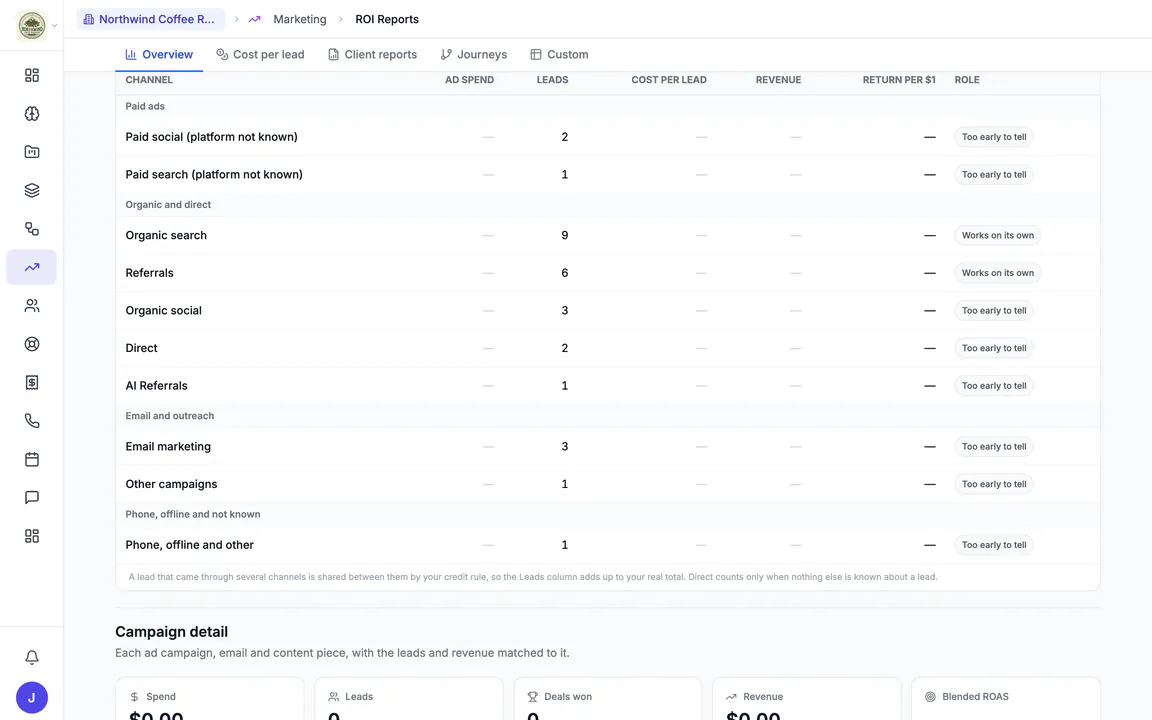Viewport: 1152px width, 720px height.
Task: Click Too early to tell badge for Direct
Action: (994, 348)
